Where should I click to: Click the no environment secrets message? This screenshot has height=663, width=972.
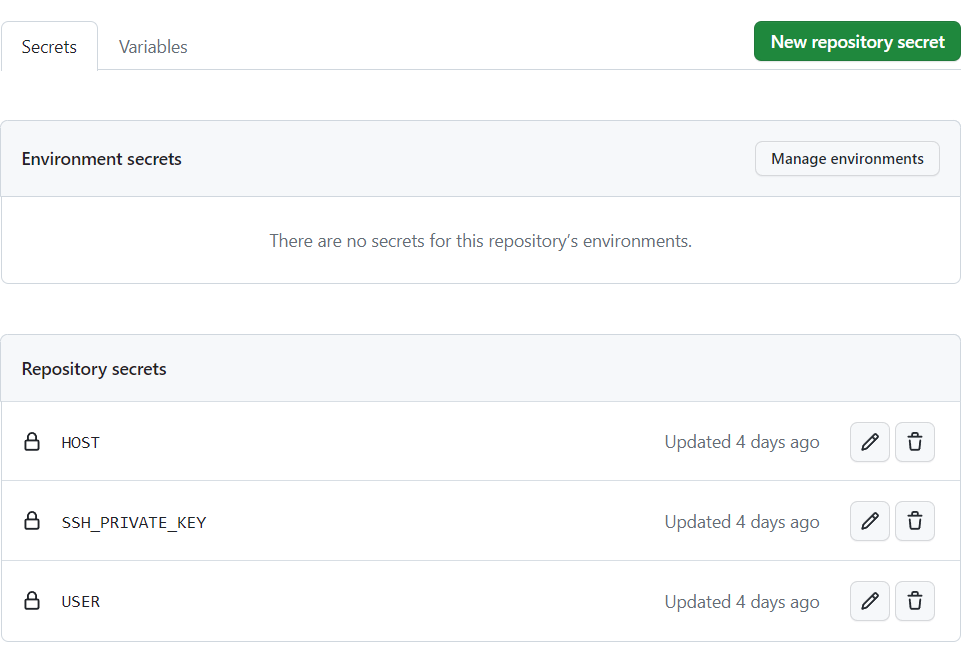click(480, 241)
